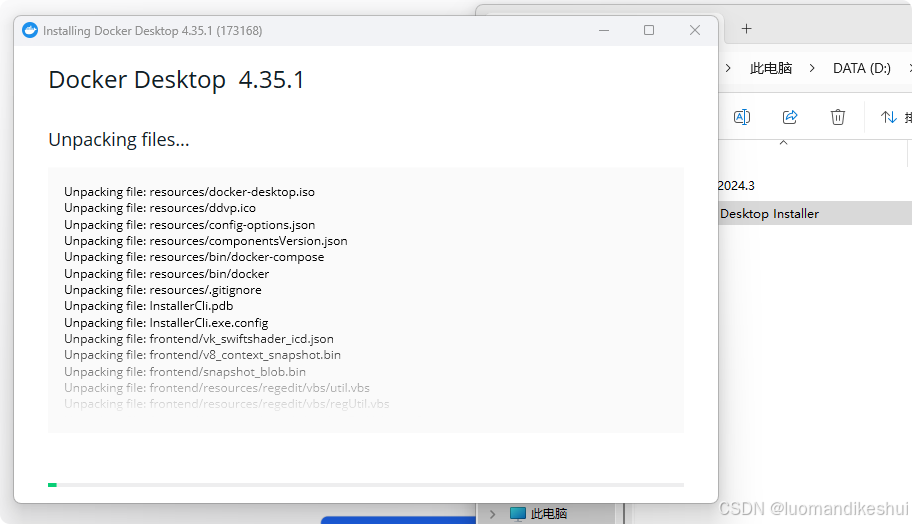Click the installer progress bar

click(366, 484)
